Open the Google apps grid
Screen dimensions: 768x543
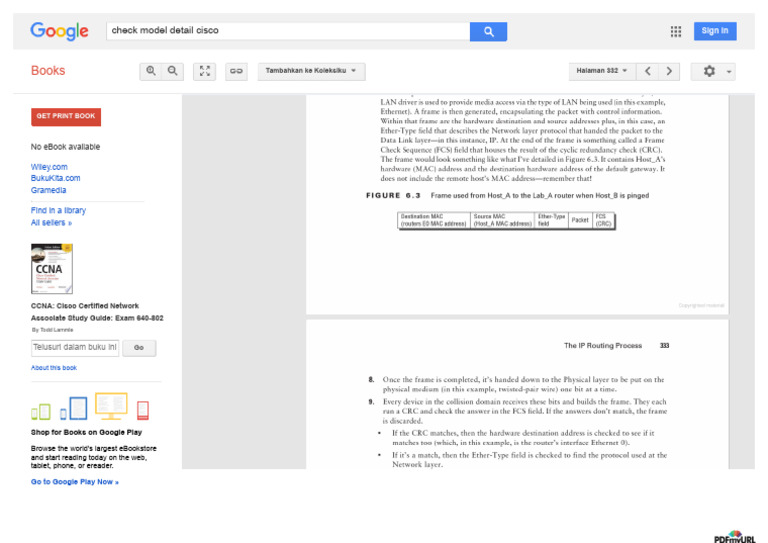(675, 31)
